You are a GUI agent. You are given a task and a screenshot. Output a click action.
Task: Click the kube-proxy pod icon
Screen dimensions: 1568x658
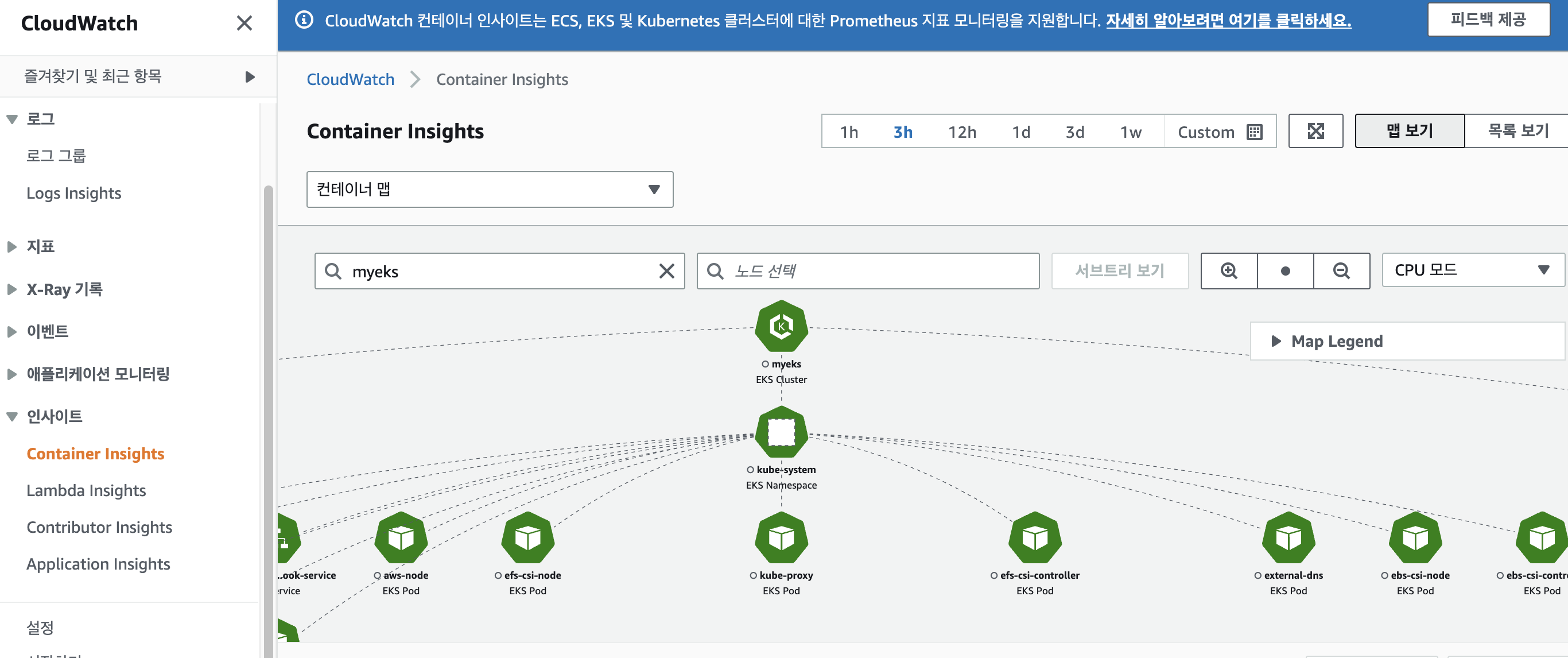tap(781, 538)
